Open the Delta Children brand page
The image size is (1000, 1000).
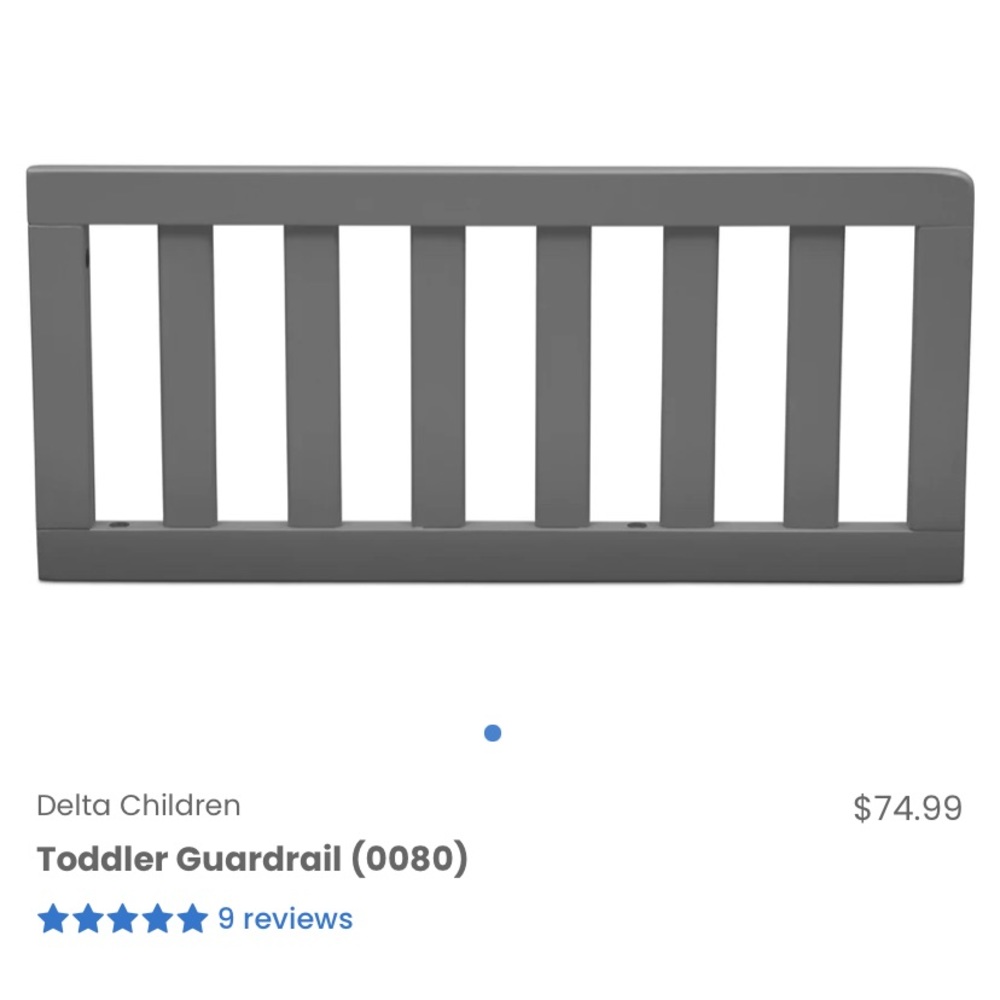point(138,804)
